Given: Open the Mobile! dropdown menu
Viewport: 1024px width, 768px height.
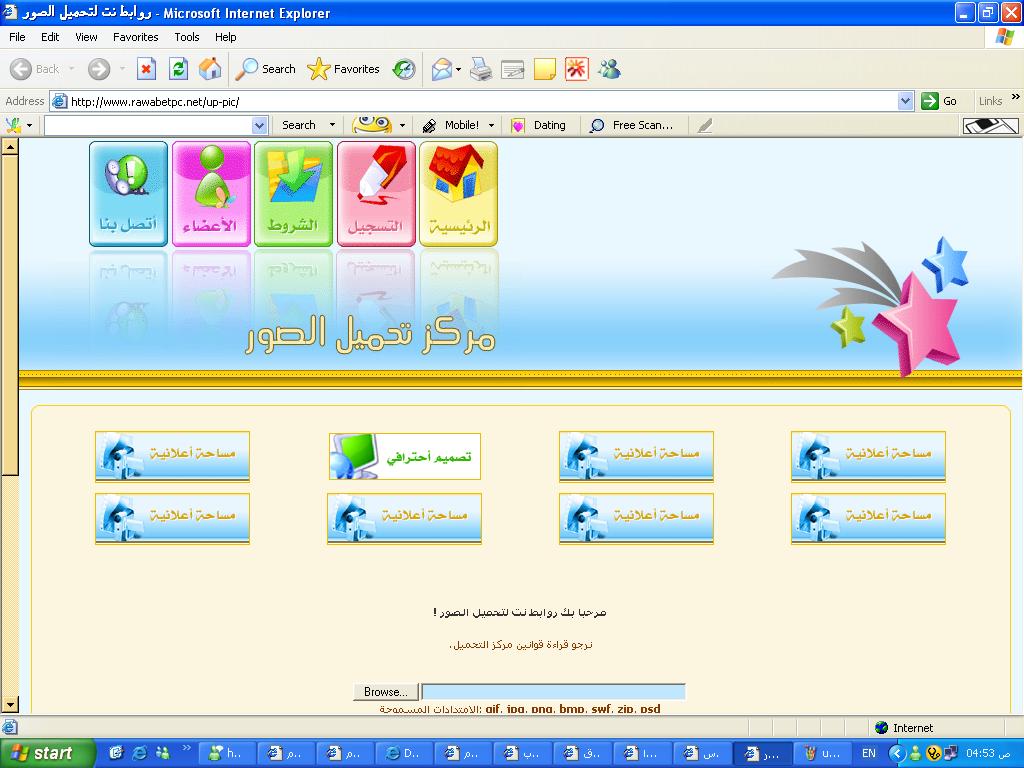Looking at the screenshot, I should pos(491,125).
